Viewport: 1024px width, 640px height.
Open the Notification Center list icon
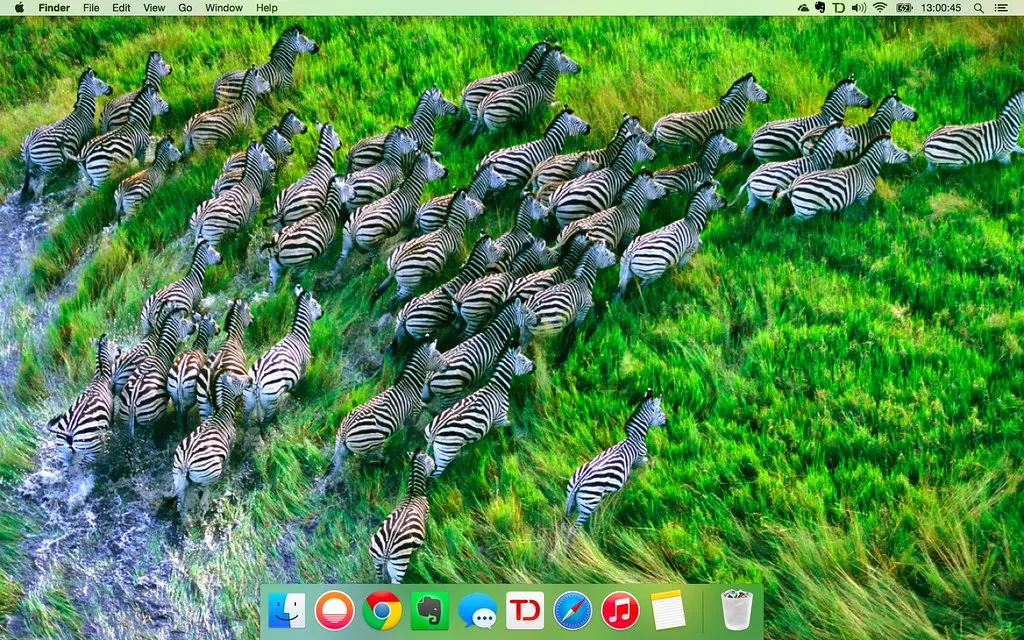click(1000, 8)
